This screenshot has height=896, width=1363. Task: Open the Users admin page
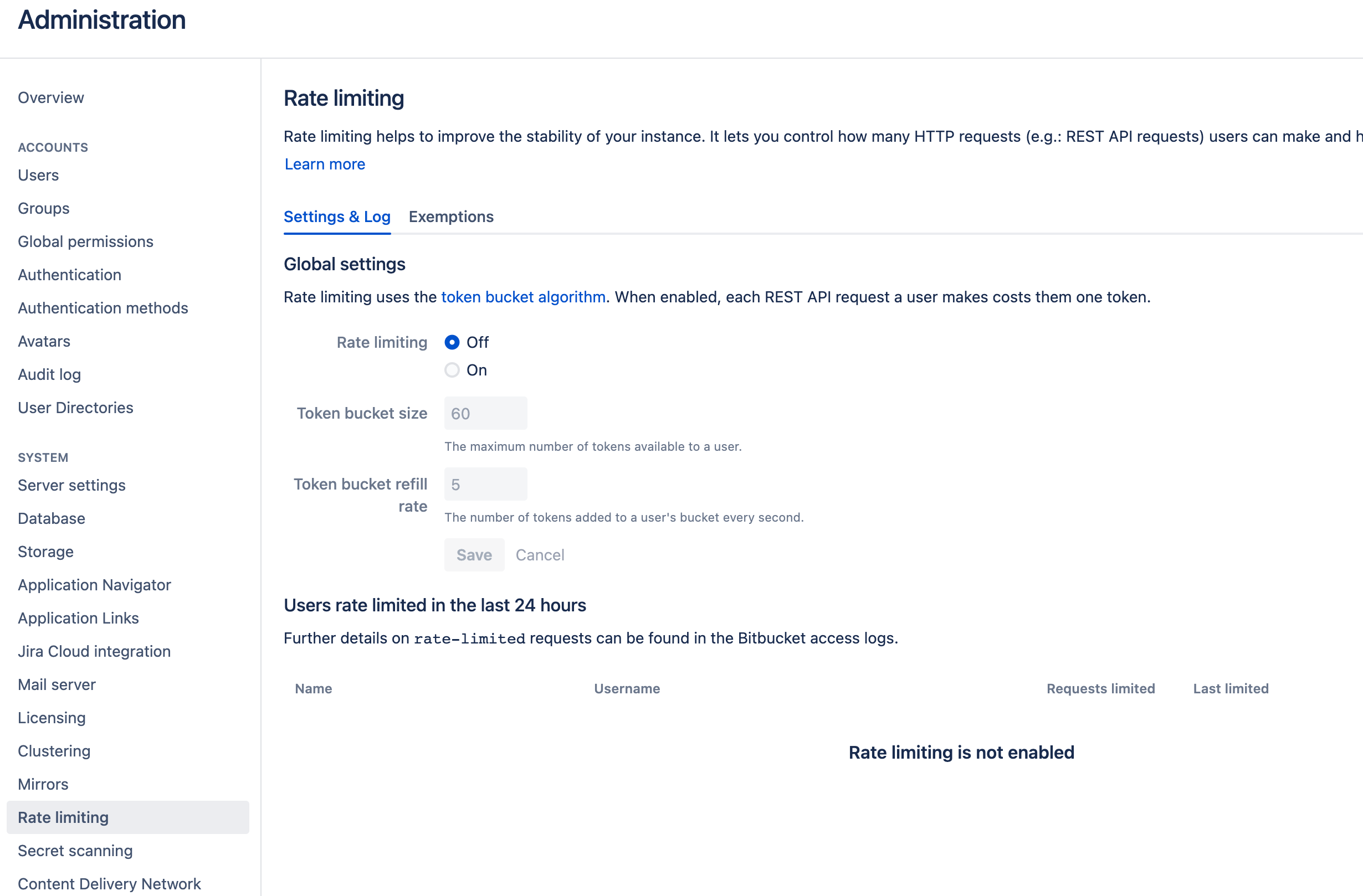38,175
